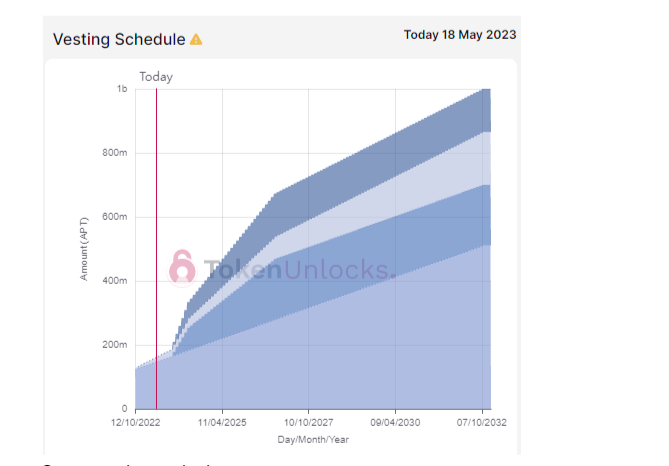Click the 09/04/2030 x-axis date label
669x466 pixels.
tap(395, 422)
